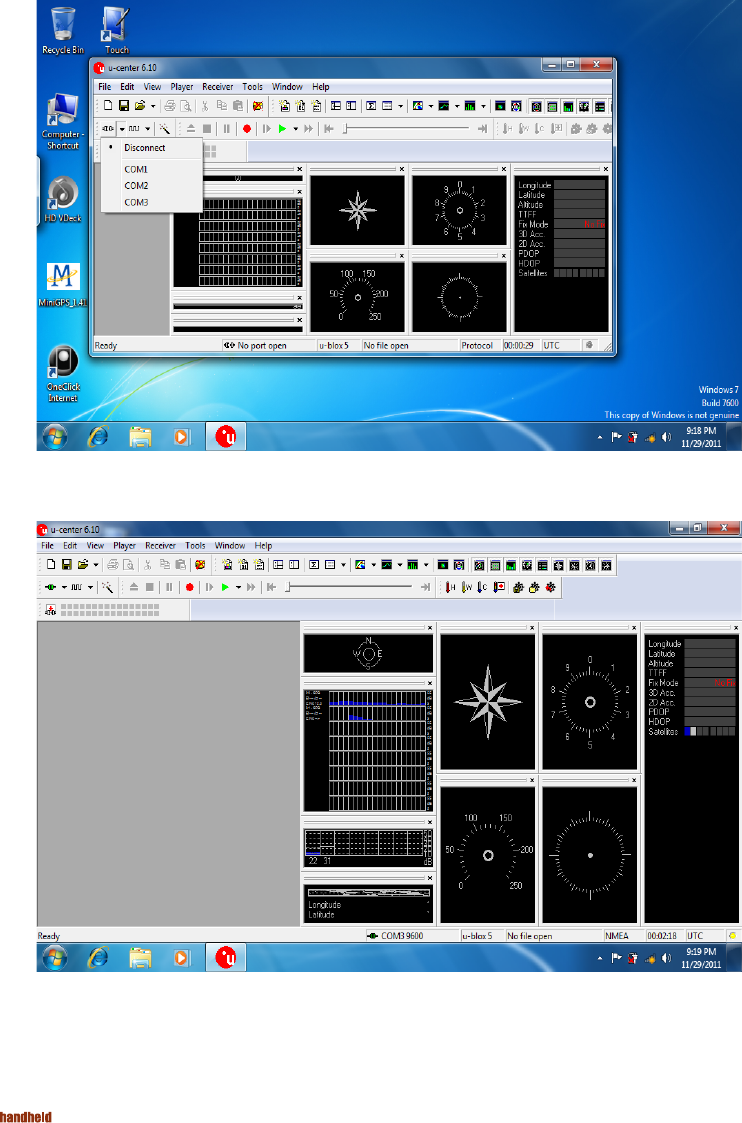Expand the histogram view arrow in the maximized window toolbar
742x1123 pixels.
(426, 565)
